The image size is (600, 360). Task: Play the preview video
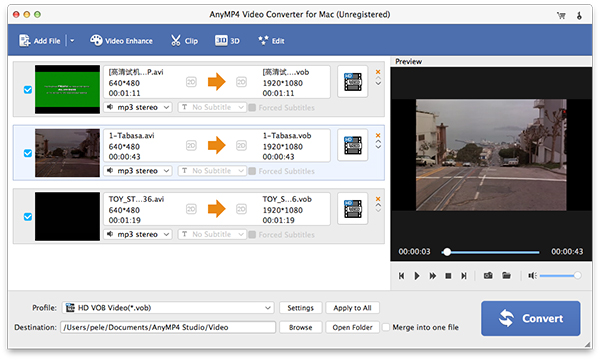coord(417,276)
